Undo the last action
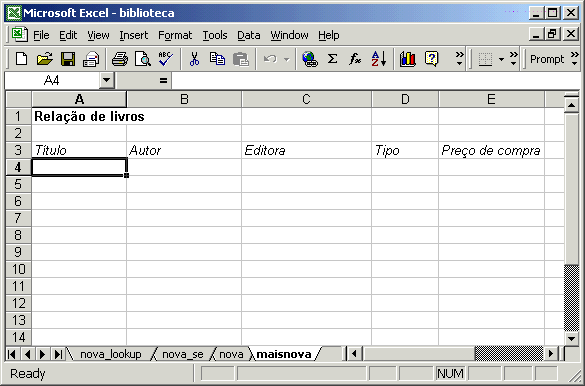585x386 pixels. (270, 59)
